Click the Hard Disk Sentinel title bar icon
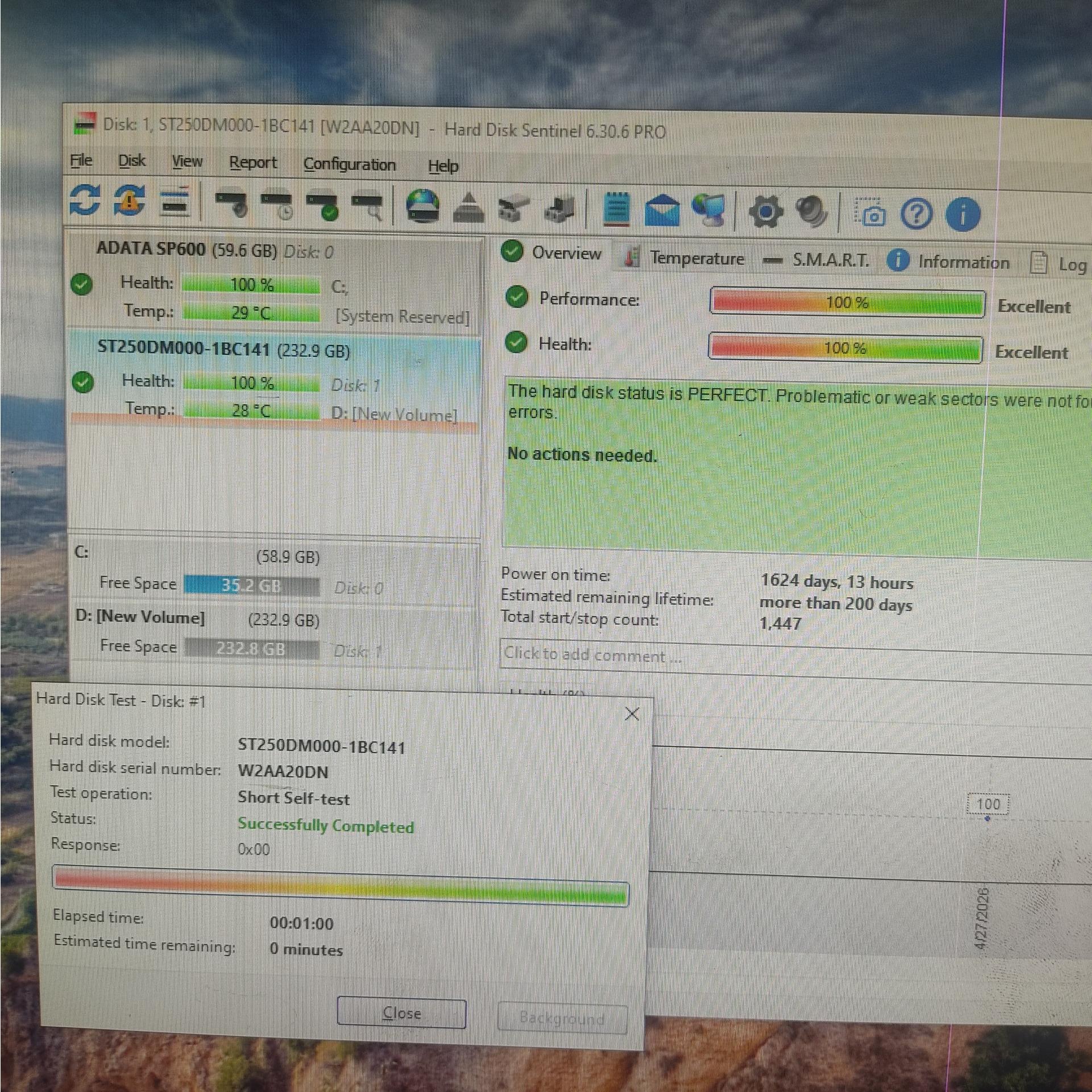Viewport: 1092px width, 1092px height. click(85, 124)
